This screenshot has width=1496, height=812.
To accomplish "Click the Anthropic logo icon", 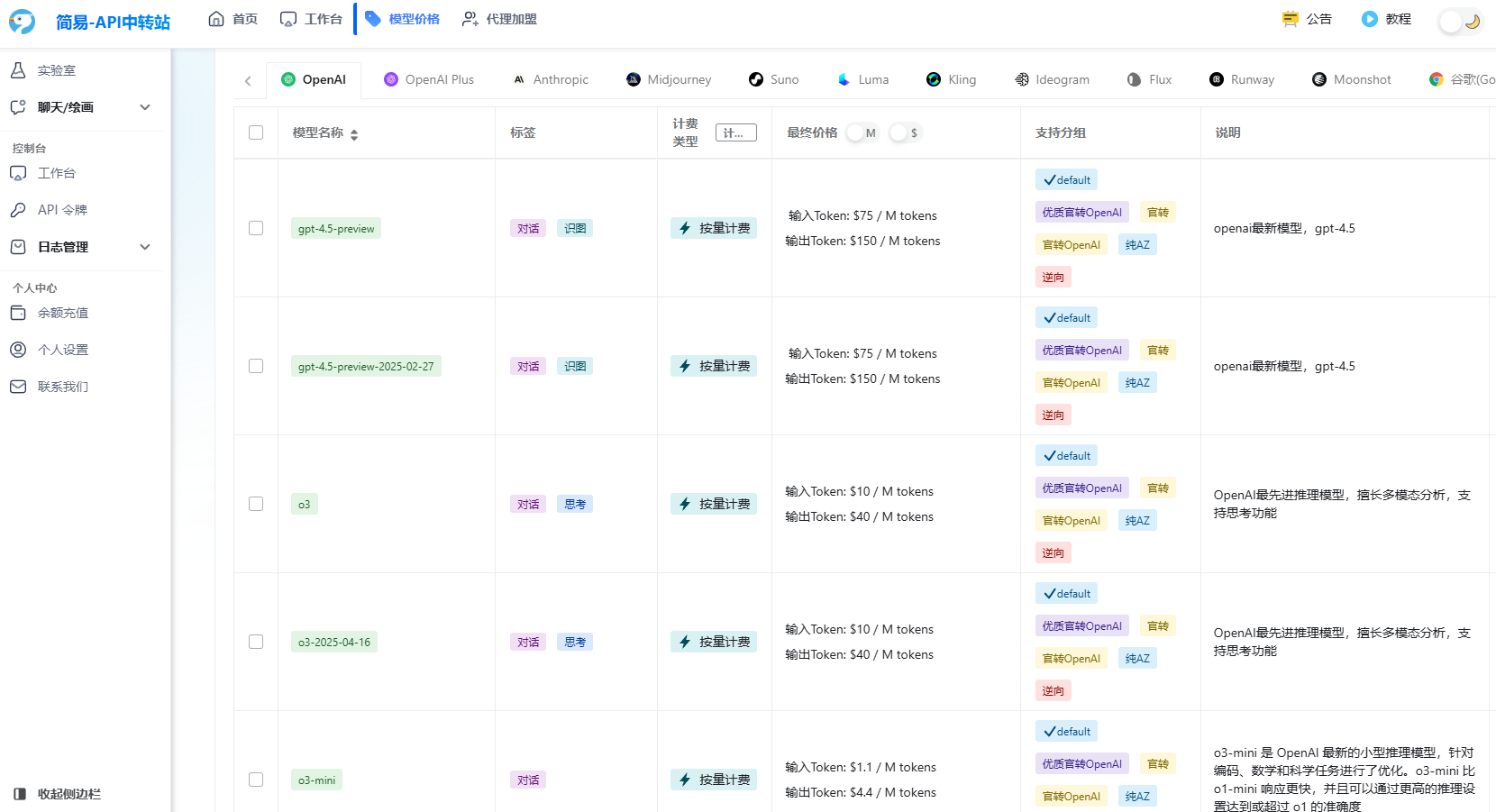I will [x=519, y=79].
